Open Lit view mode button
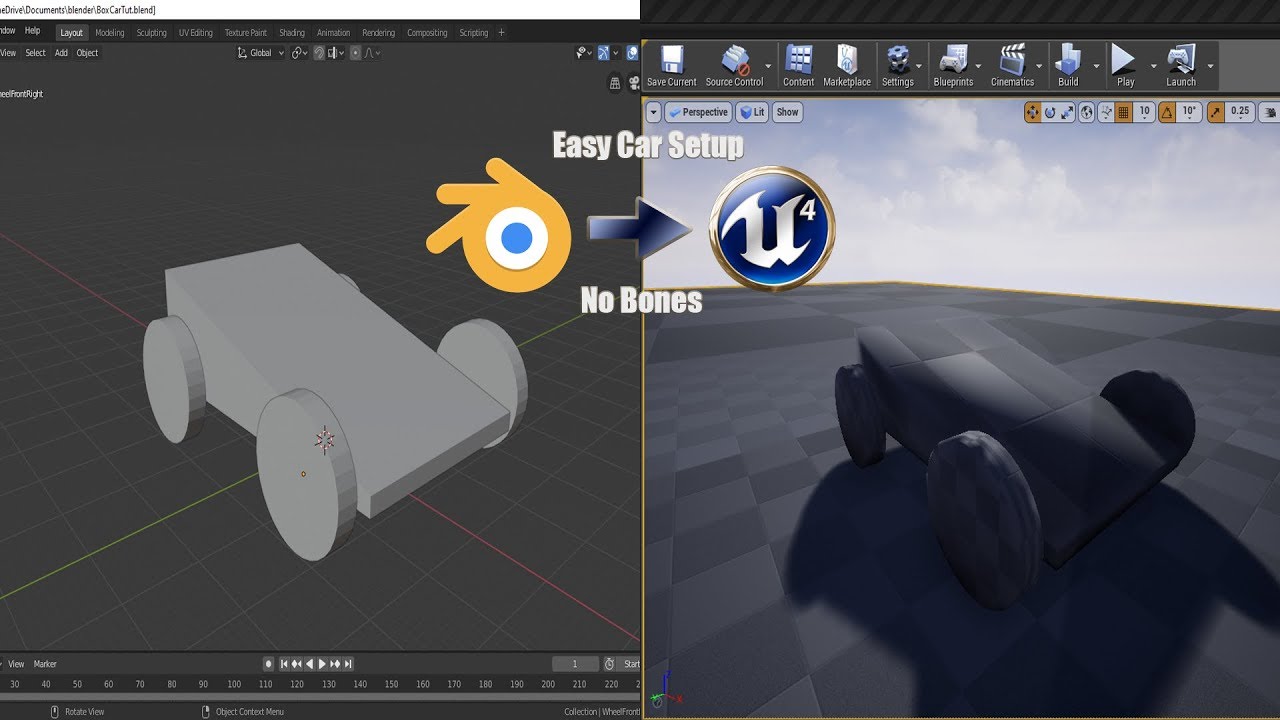This screenshot has height=720, width=1280. point(752,112)
